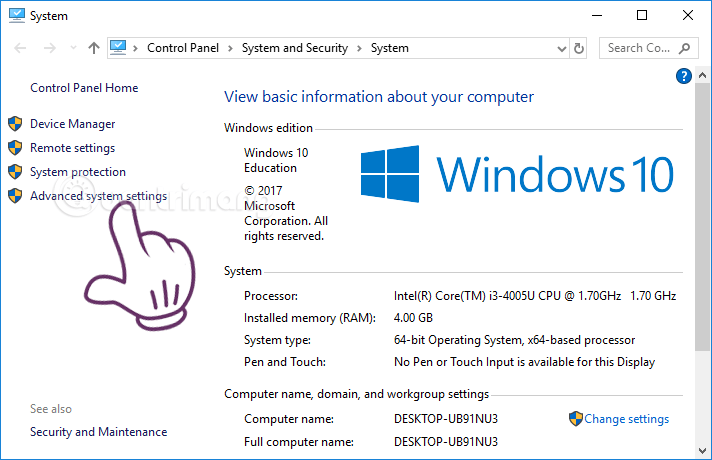Go up one level with up arrow
The width and height of the screenshot is (712, 460).
tap(94, 48)
